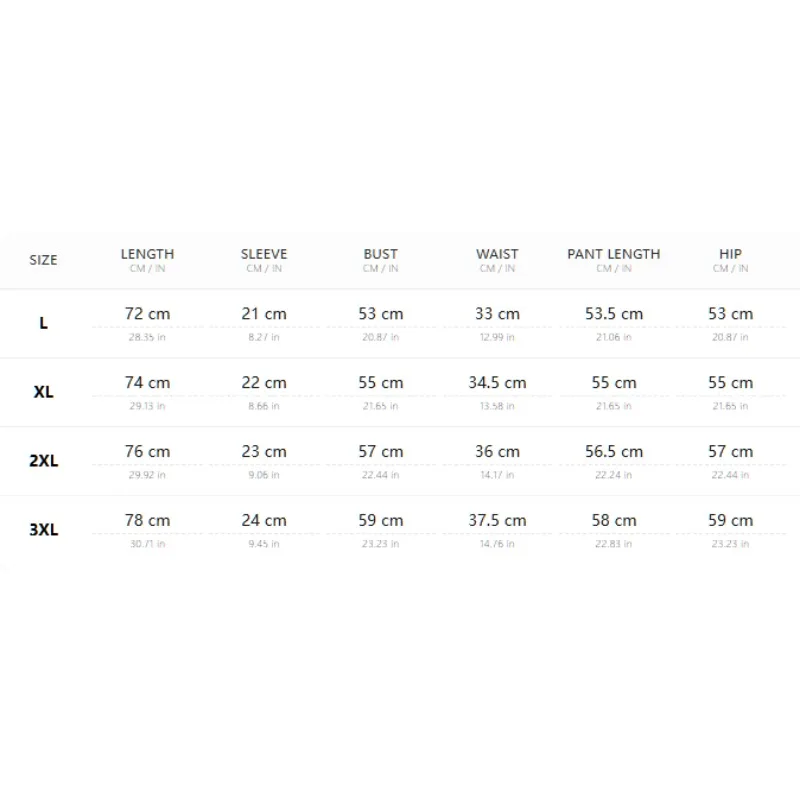This screenshot has height=800, width=800.
Task: Select the 34.5 cm waist value
Action: point(497,383)
